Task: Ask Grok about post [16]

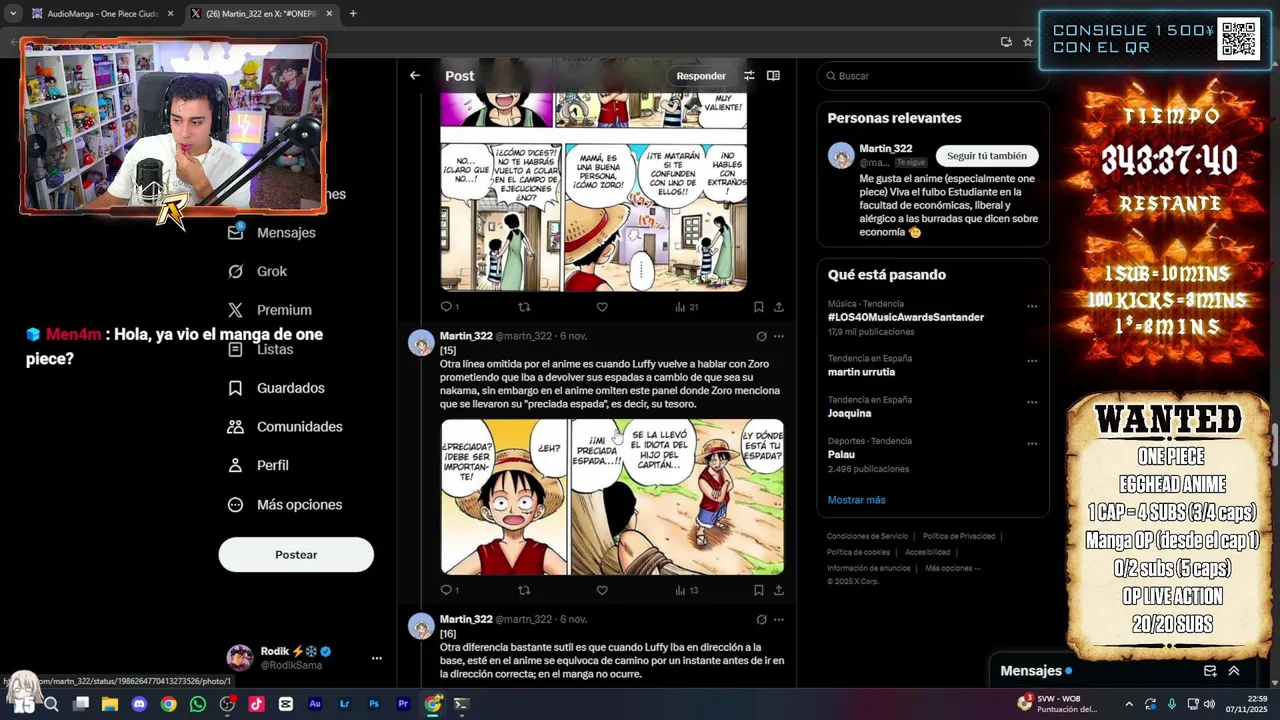Action: click(x=761, y=619)
